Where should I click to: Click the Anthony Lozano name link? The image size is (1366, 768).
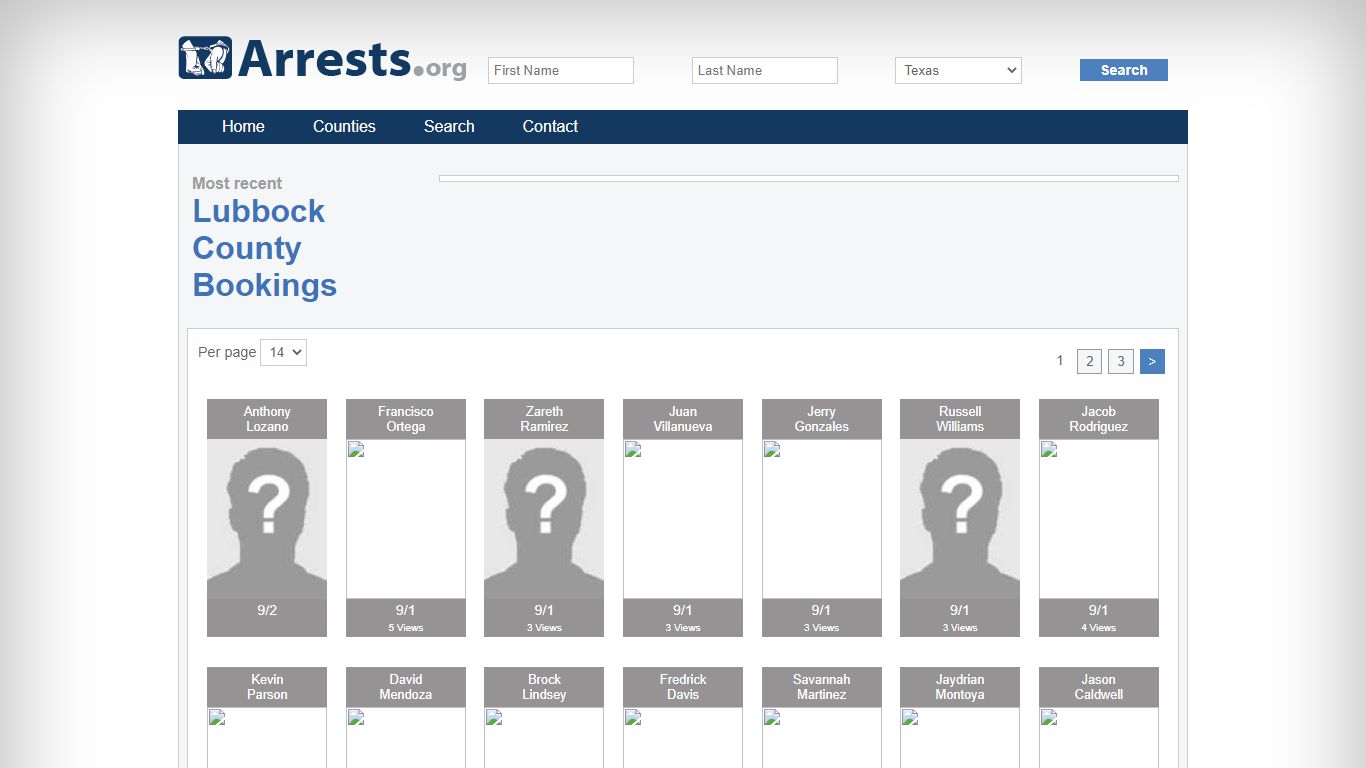[267, 419]
